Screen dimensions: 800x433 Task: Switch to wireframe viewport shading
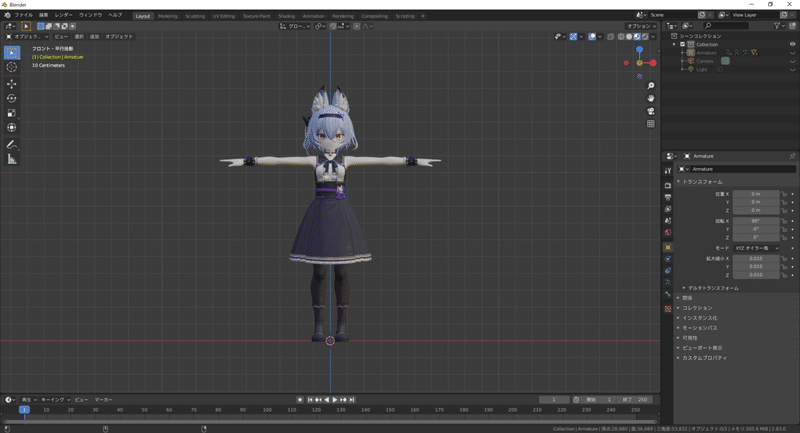[x=621, y=37]
